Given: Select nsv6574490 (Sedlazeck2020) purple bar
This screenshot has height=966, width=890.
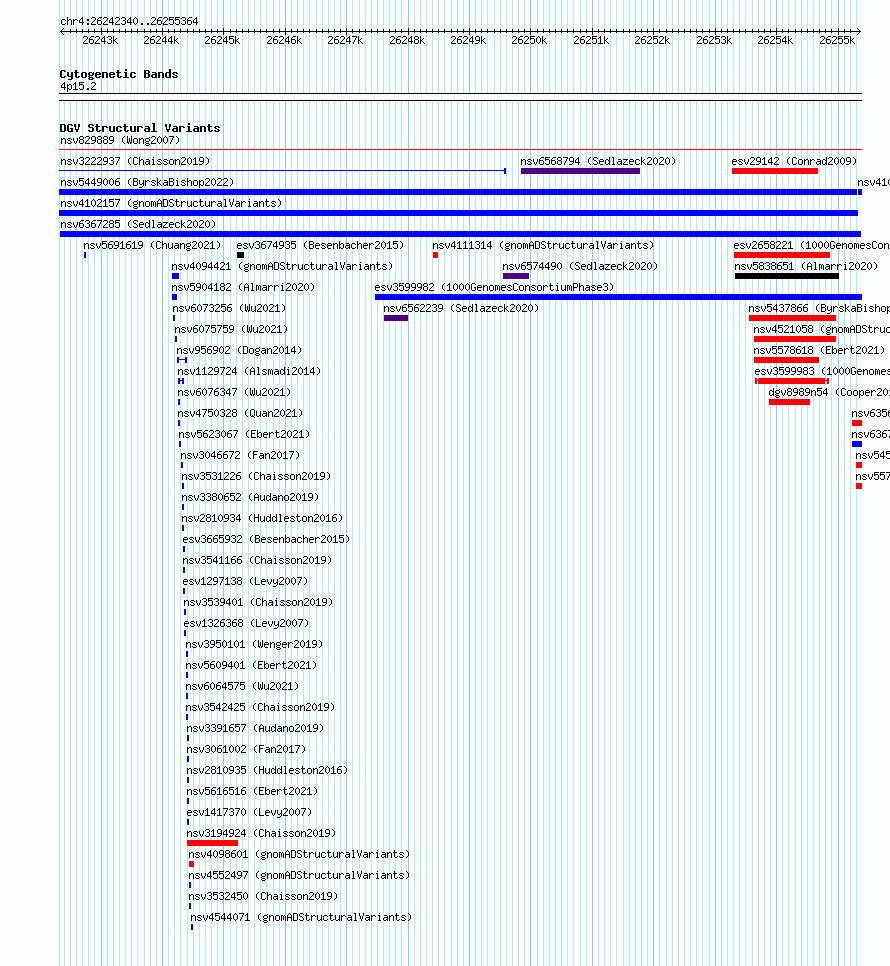Looking at the screenshot, I should click(x=516, y=276).
